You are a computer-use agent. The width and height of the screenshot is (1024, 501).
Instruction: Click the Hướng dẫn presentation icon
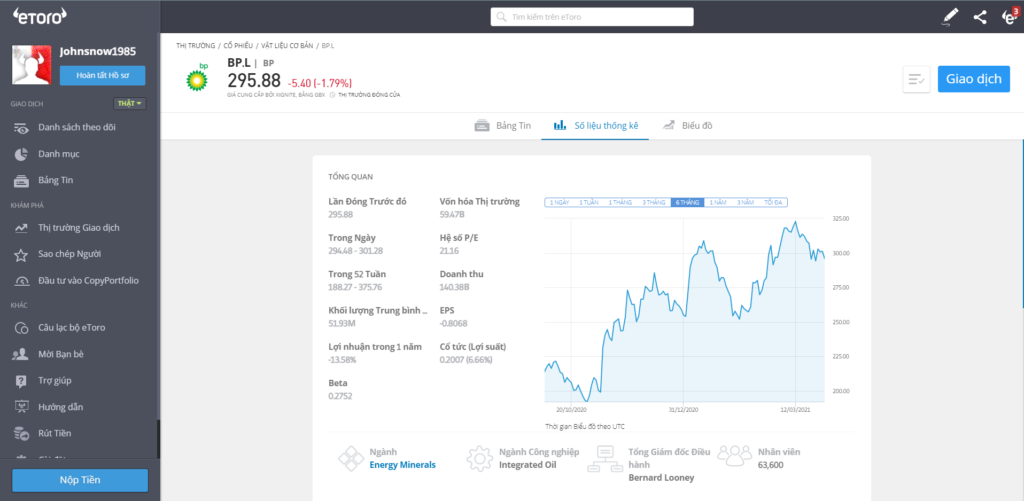[x=22, y=407]
